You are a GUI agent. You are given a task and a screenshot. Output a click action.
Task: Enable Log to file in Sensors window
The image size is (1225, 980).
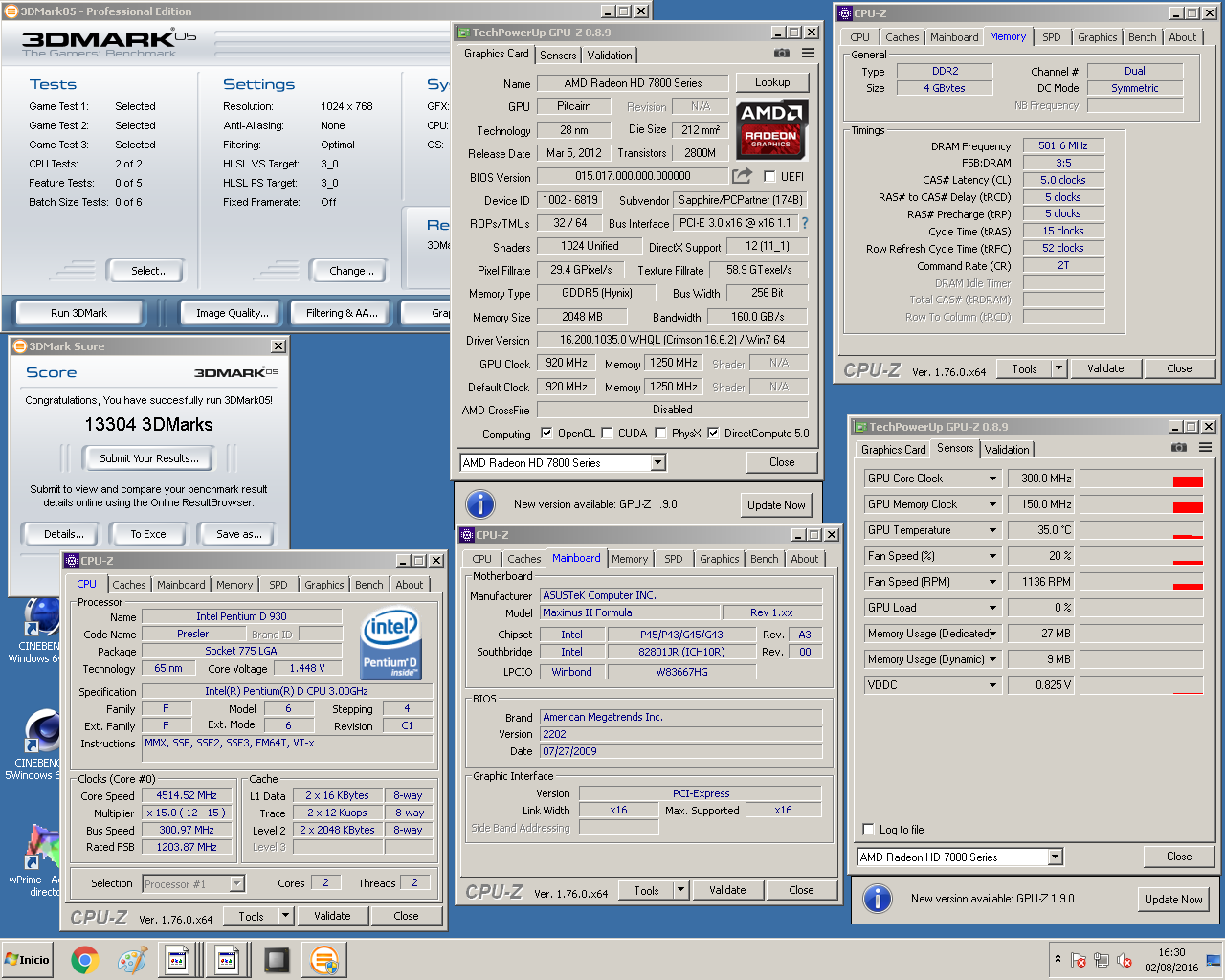tap(868, 830)
